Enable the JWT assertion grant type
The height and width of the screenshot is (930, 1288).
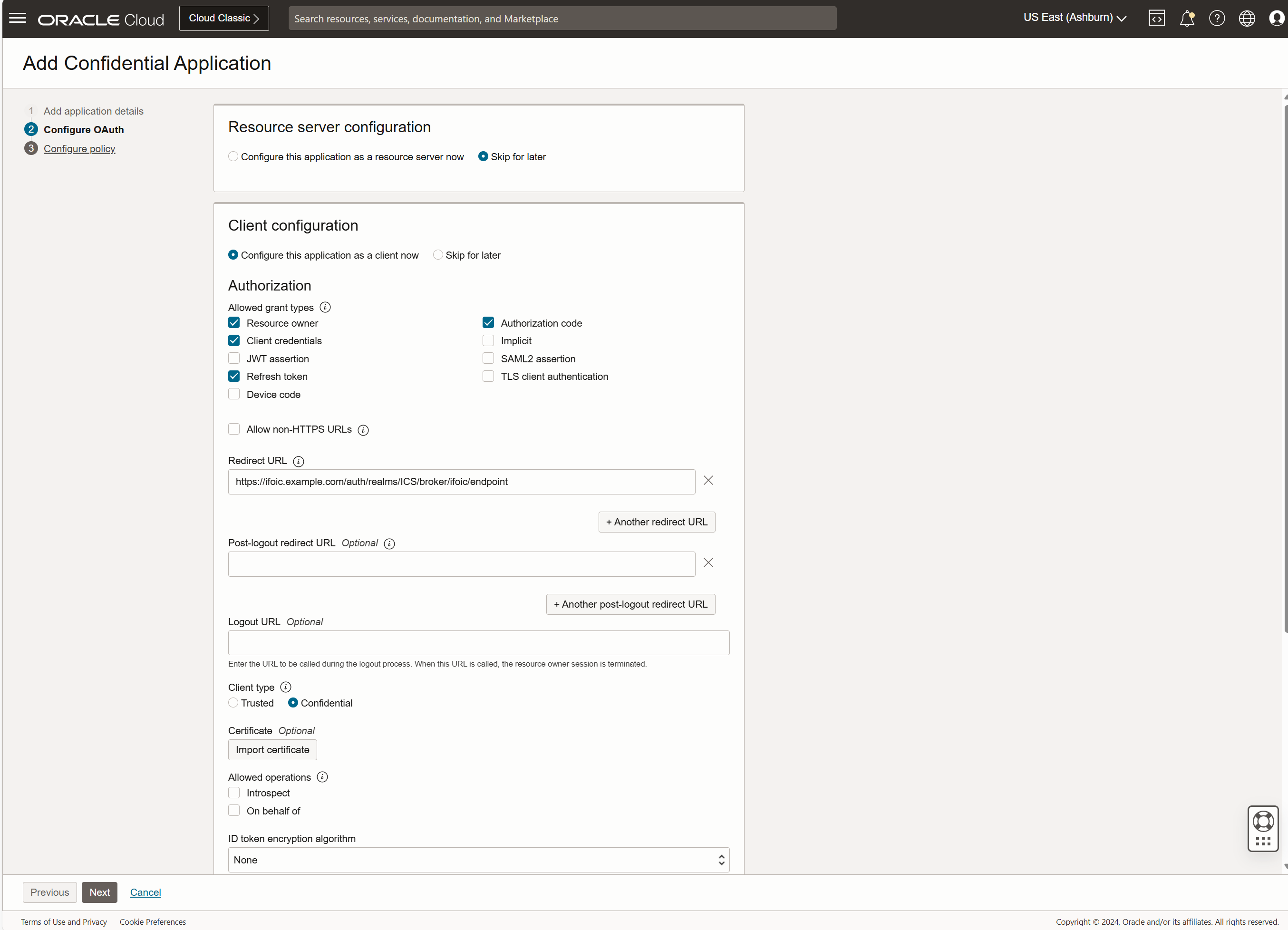click(234, 358)
